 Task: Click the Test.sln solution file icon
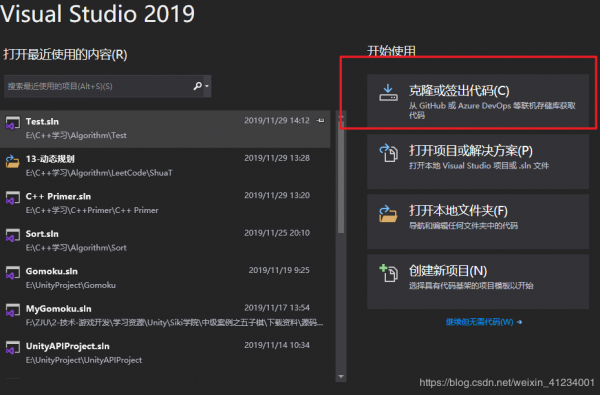[x=13, y=123]
